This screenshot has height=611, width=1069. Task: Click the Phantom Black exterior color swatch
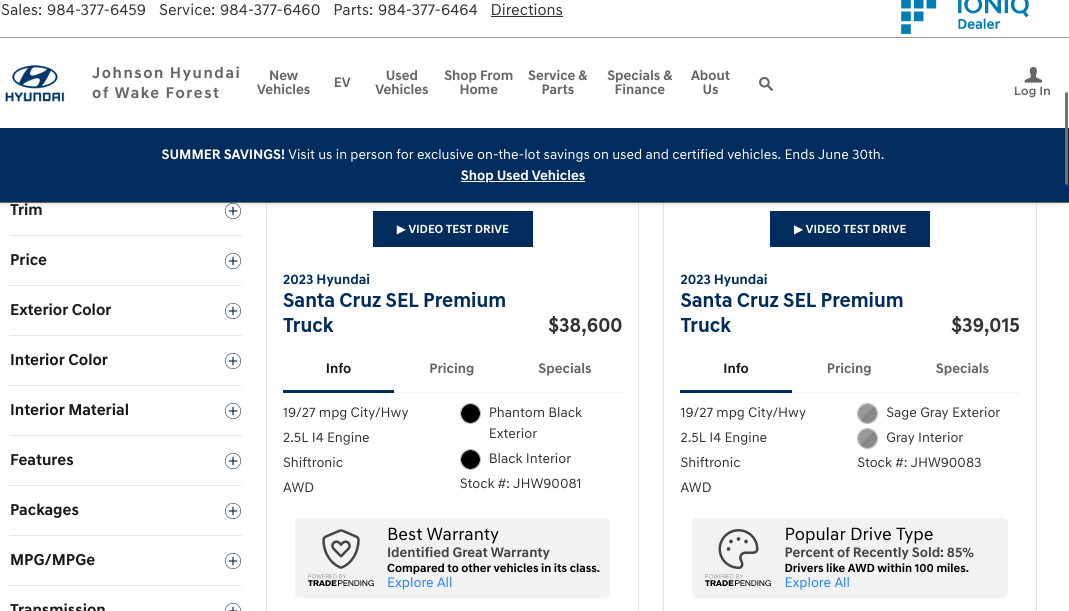[x=470, y=414]
